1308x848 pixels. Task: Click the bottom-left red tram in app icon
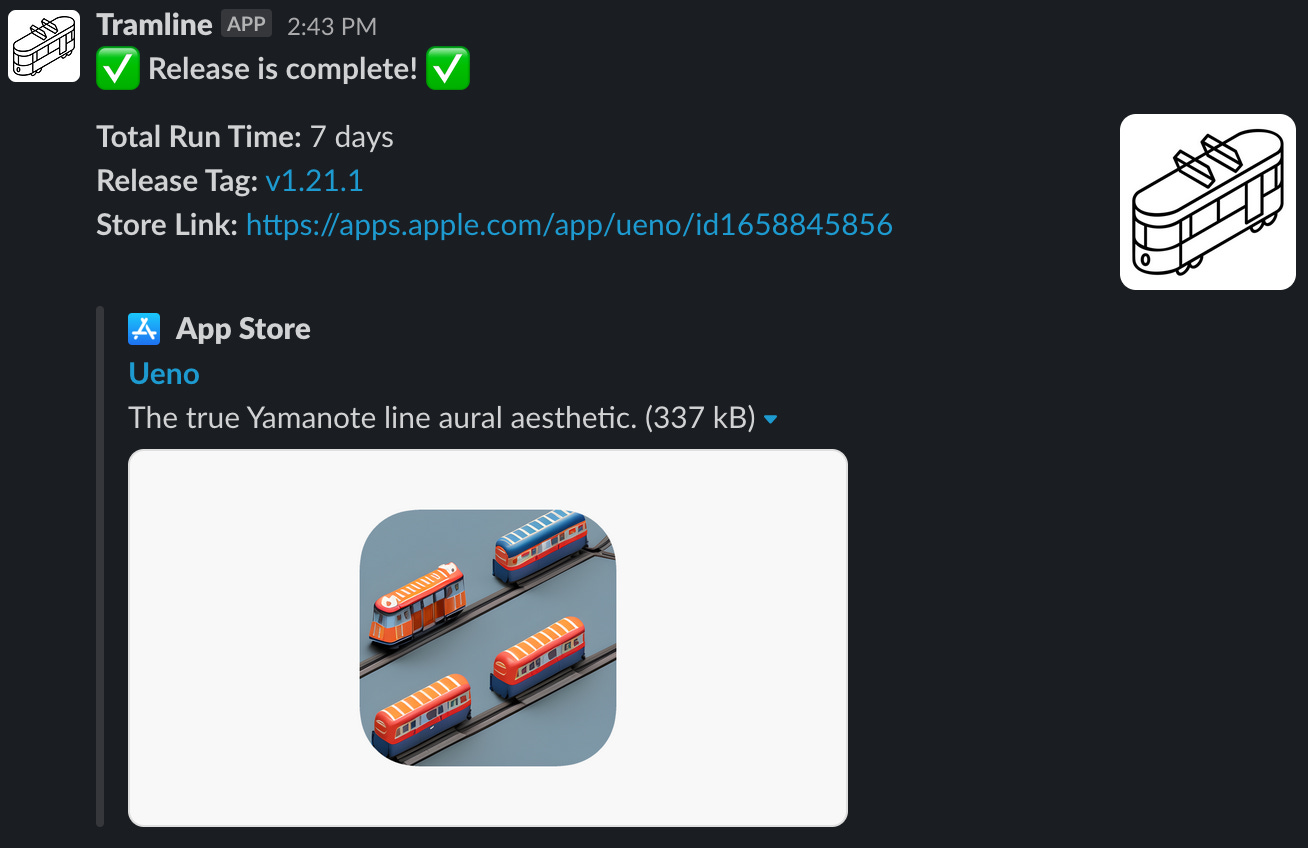(x=422, y=716)
